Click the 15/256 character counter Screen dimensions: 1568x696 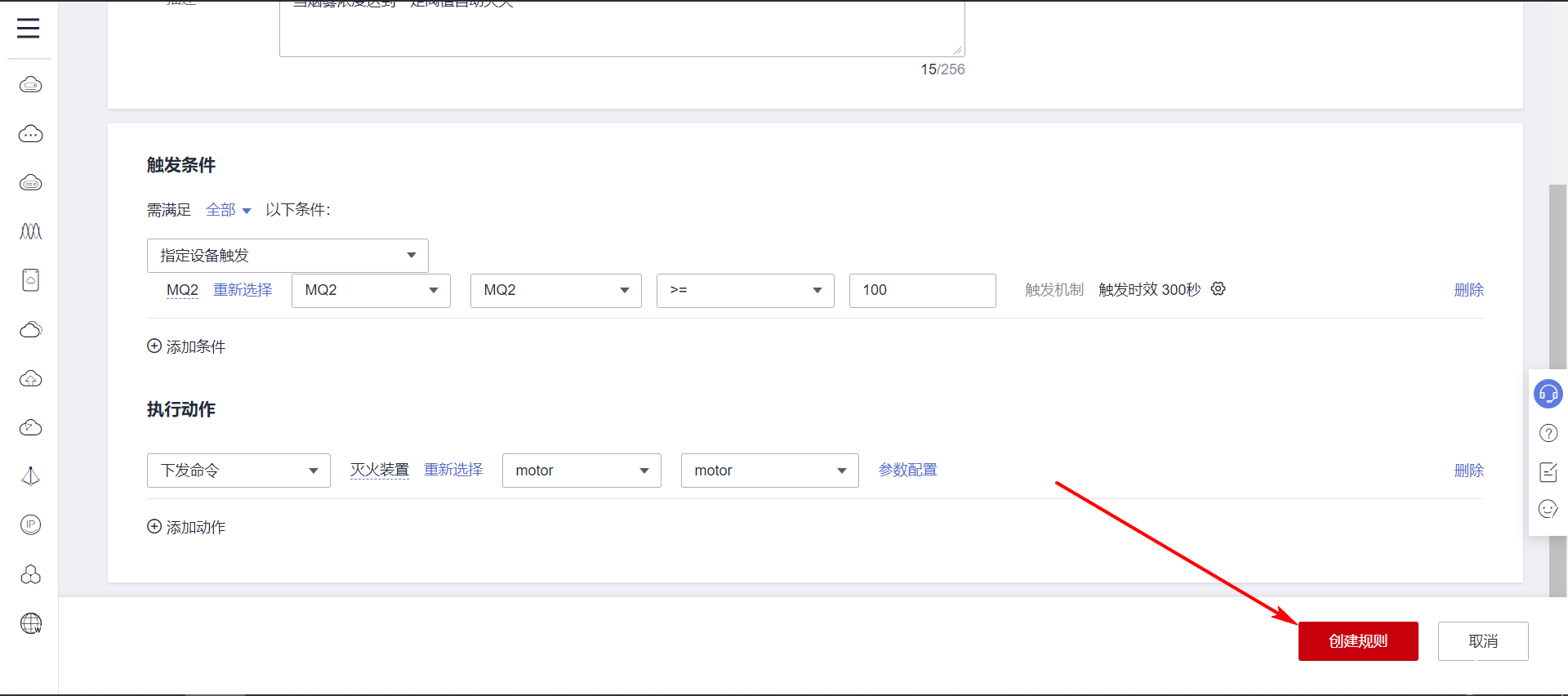(x=942, y=69)
